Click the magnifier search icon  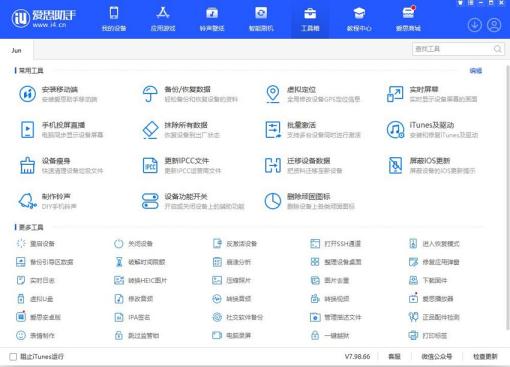click(498, 49)
